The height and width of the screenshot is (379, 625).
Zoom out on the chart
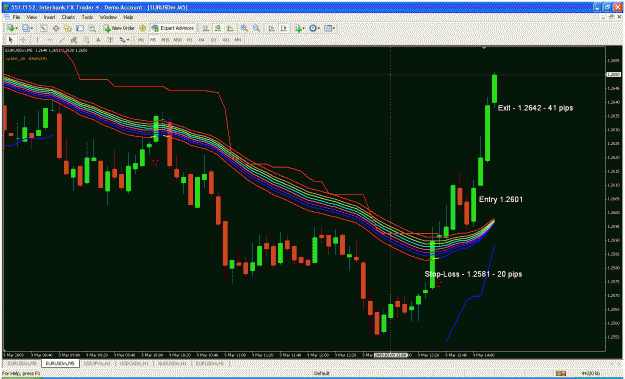click(256, 28)
